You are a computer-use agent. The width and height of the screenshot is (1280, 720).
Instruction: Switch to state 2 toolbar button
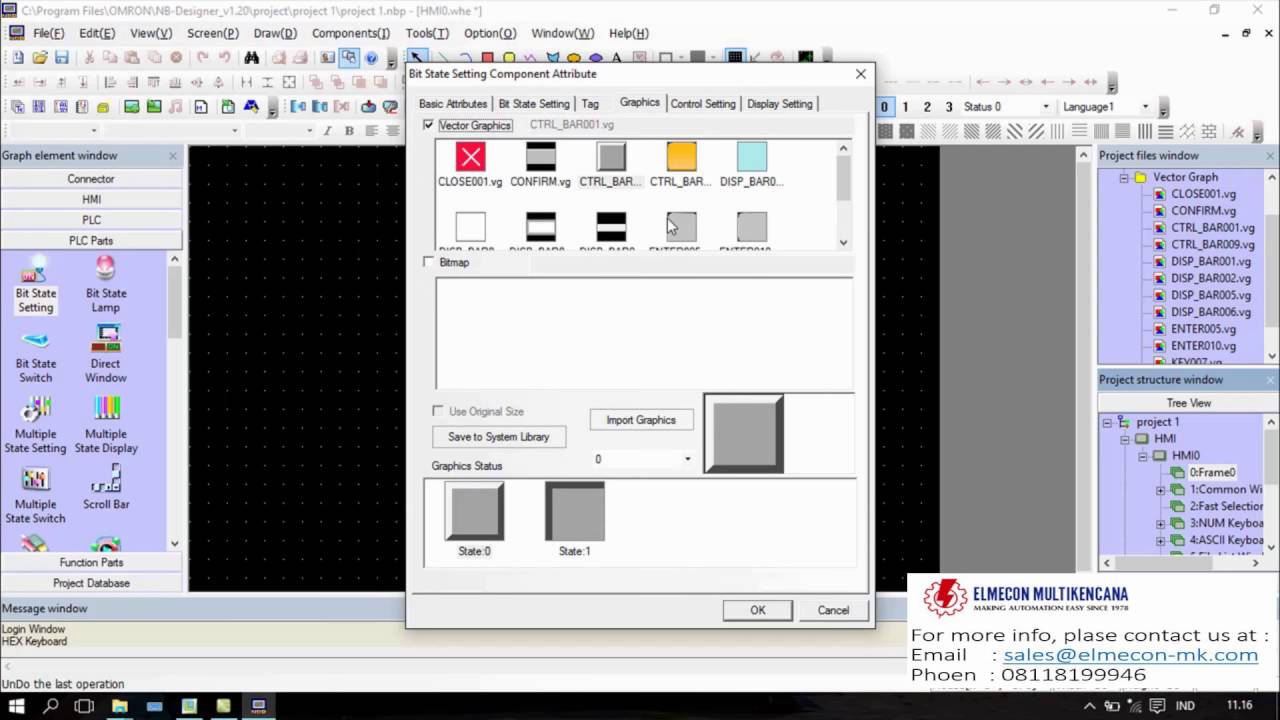[x=927, y=107]
